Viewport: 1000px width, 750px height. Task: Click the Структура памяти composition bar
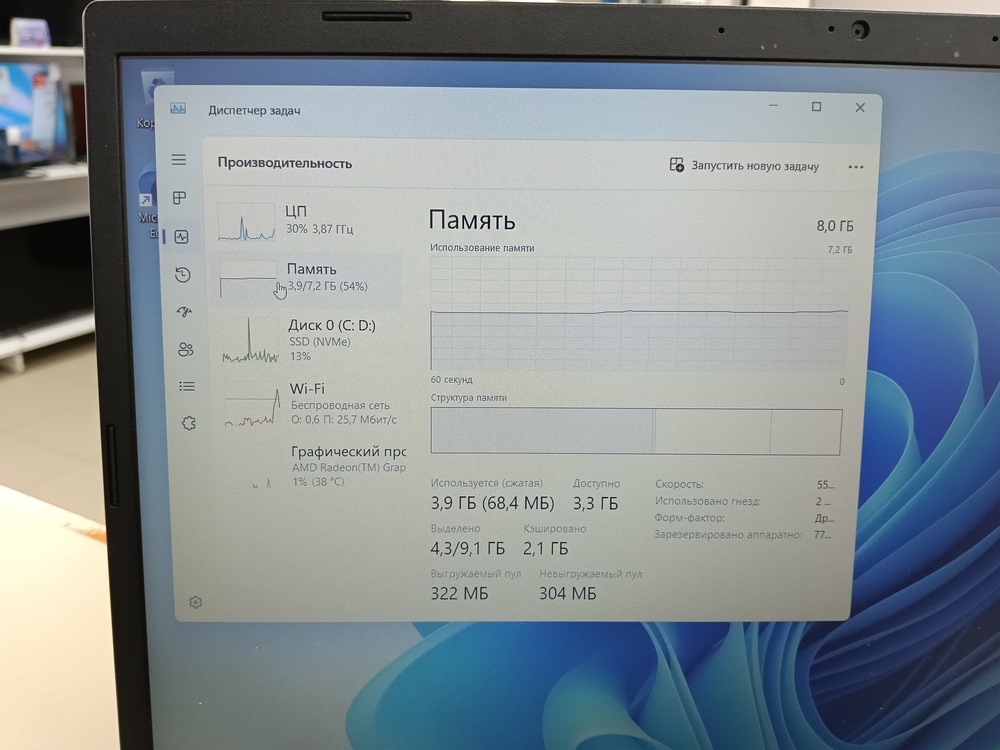pos(636,431)
